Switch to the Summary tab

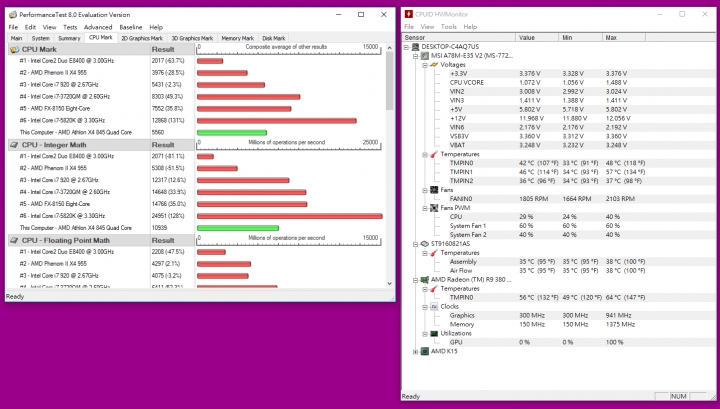(69, 38)
